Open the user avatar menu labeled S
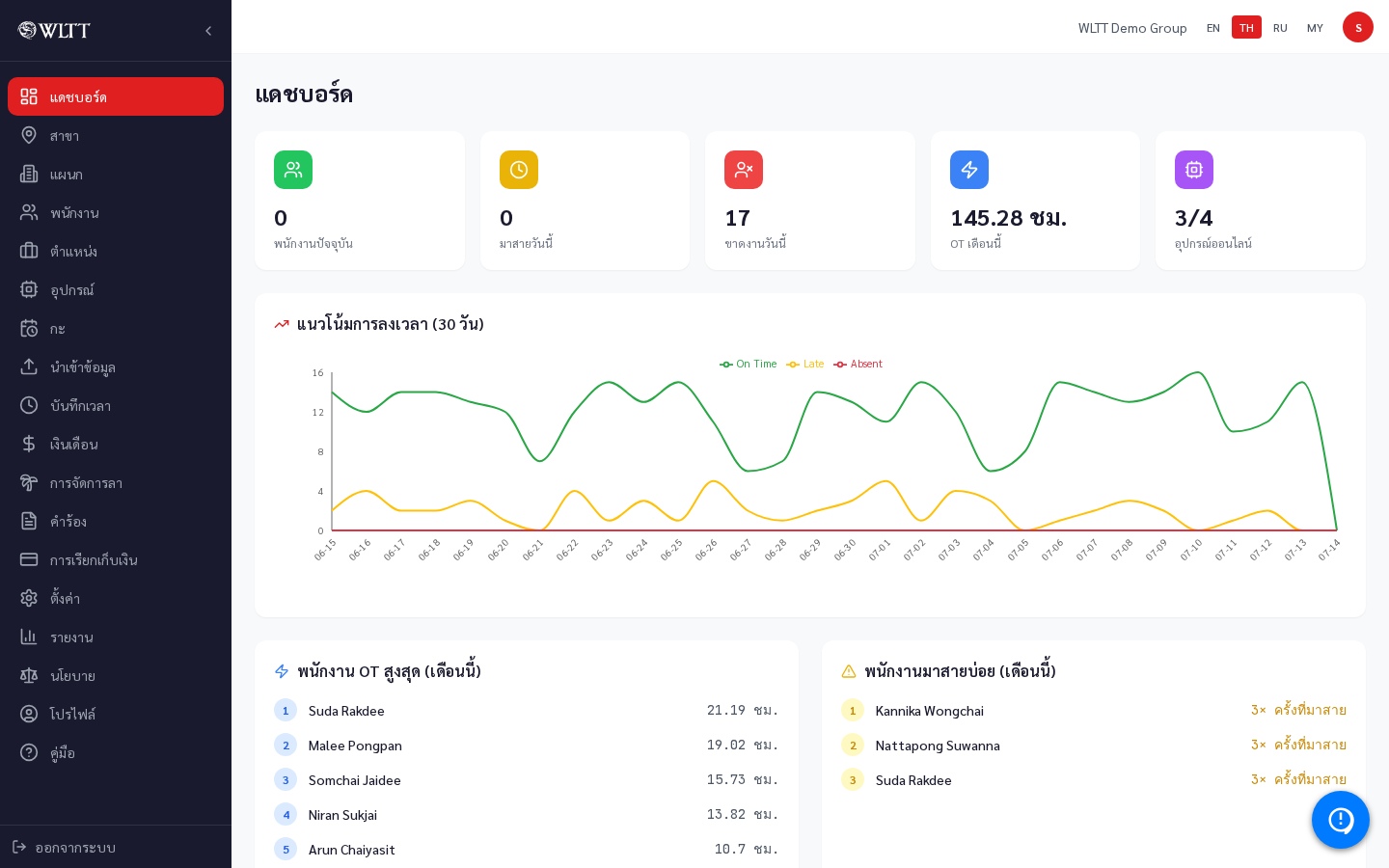This screenshot has height=868, width=1389. pos(1358,27)
